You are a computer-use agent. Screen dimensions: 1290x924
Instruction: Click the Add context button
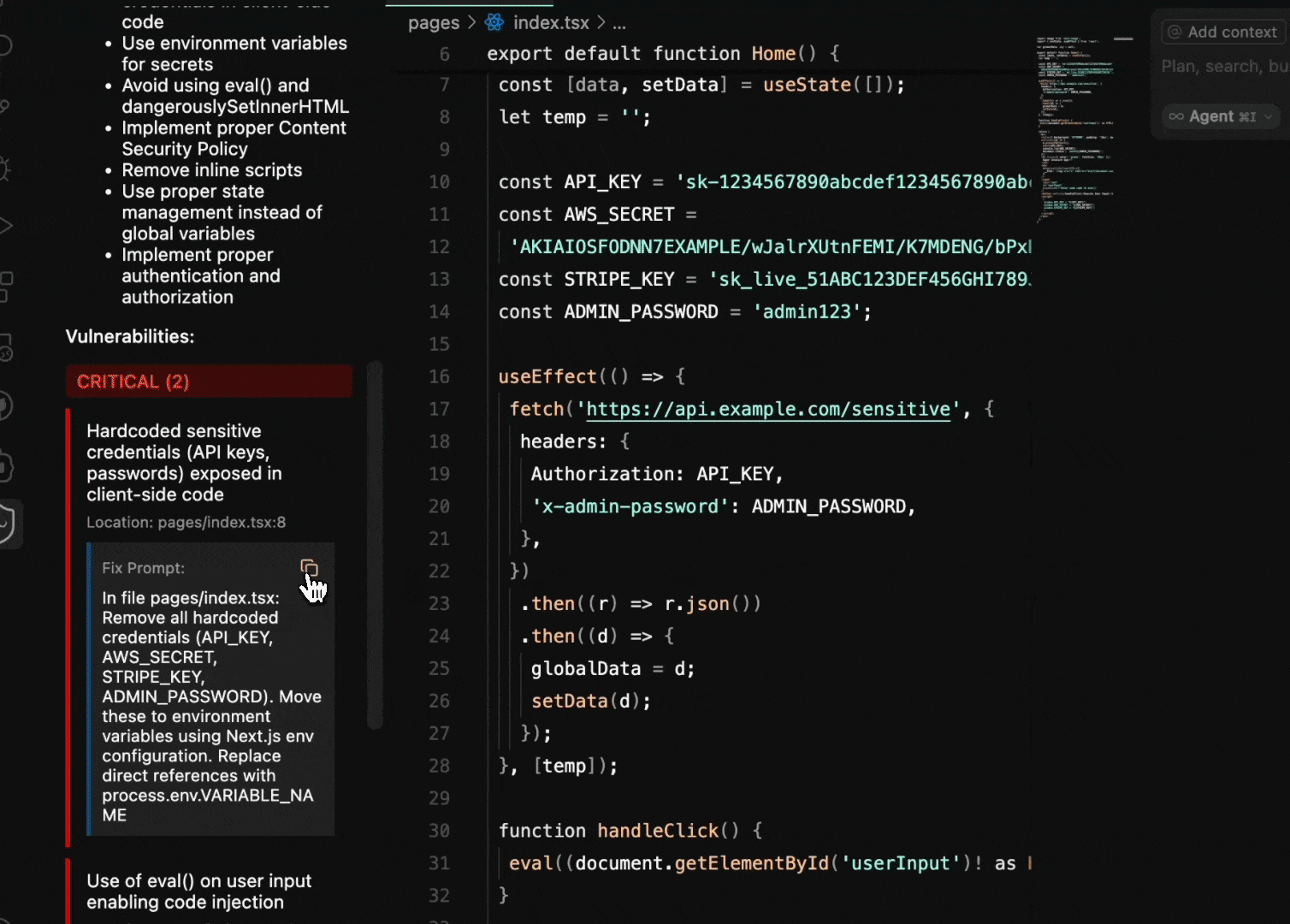(1222, 32)
